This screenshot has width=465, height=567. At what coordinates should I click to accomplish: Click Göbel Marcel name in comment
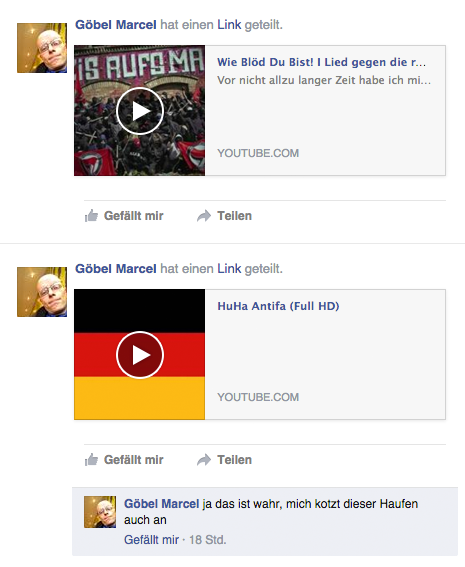pos(162,504)
